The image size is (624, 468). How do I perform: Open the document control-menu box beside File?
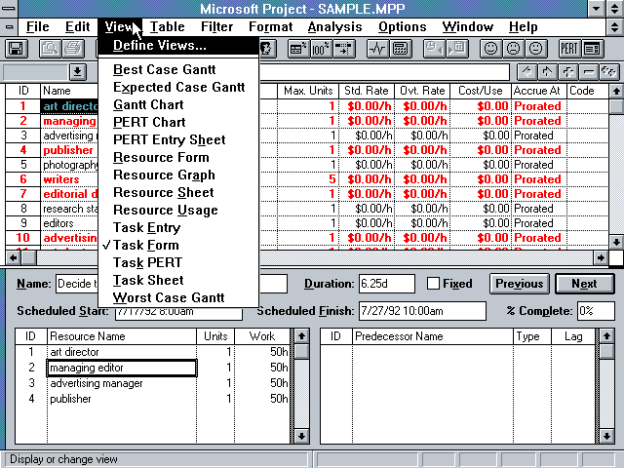tap(9, 27)
